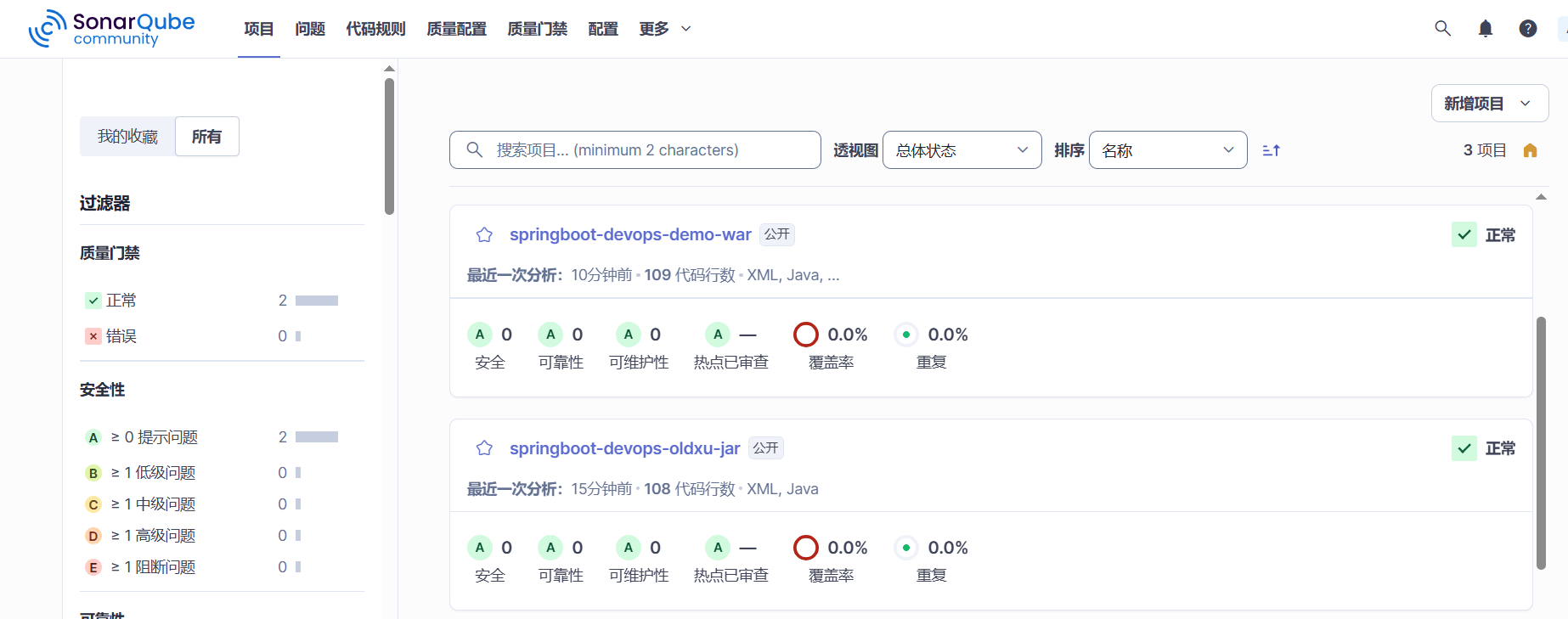Click the project list vertical scrollbar
Image resolution: width=1568 pixels, height=619 pixels.
[1541, 442]
